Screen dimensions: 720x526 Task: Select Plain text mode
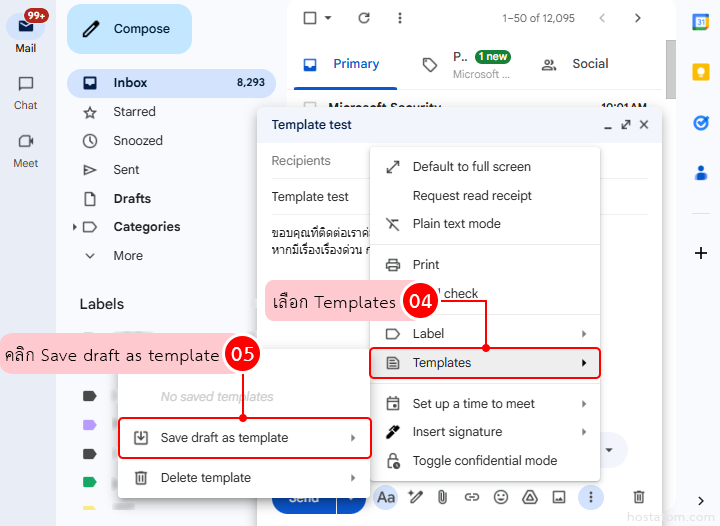coord(485,224)
